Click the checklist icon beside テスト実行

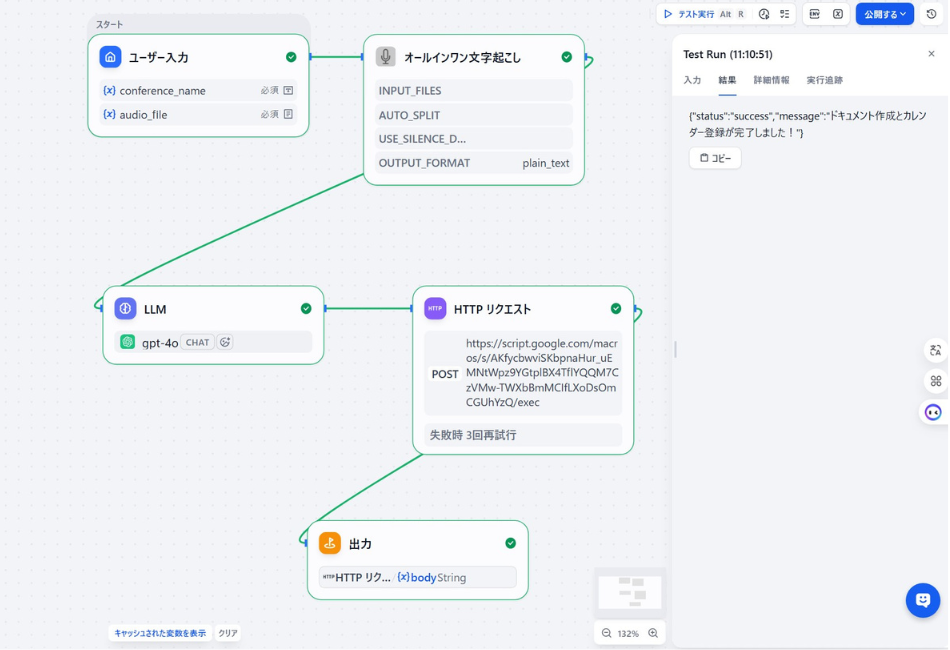tap(785, 13)
